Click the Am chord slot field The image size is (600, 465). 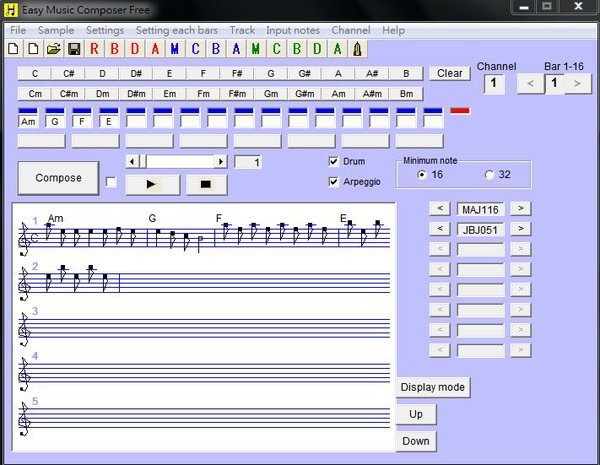(x=28, y=122)
